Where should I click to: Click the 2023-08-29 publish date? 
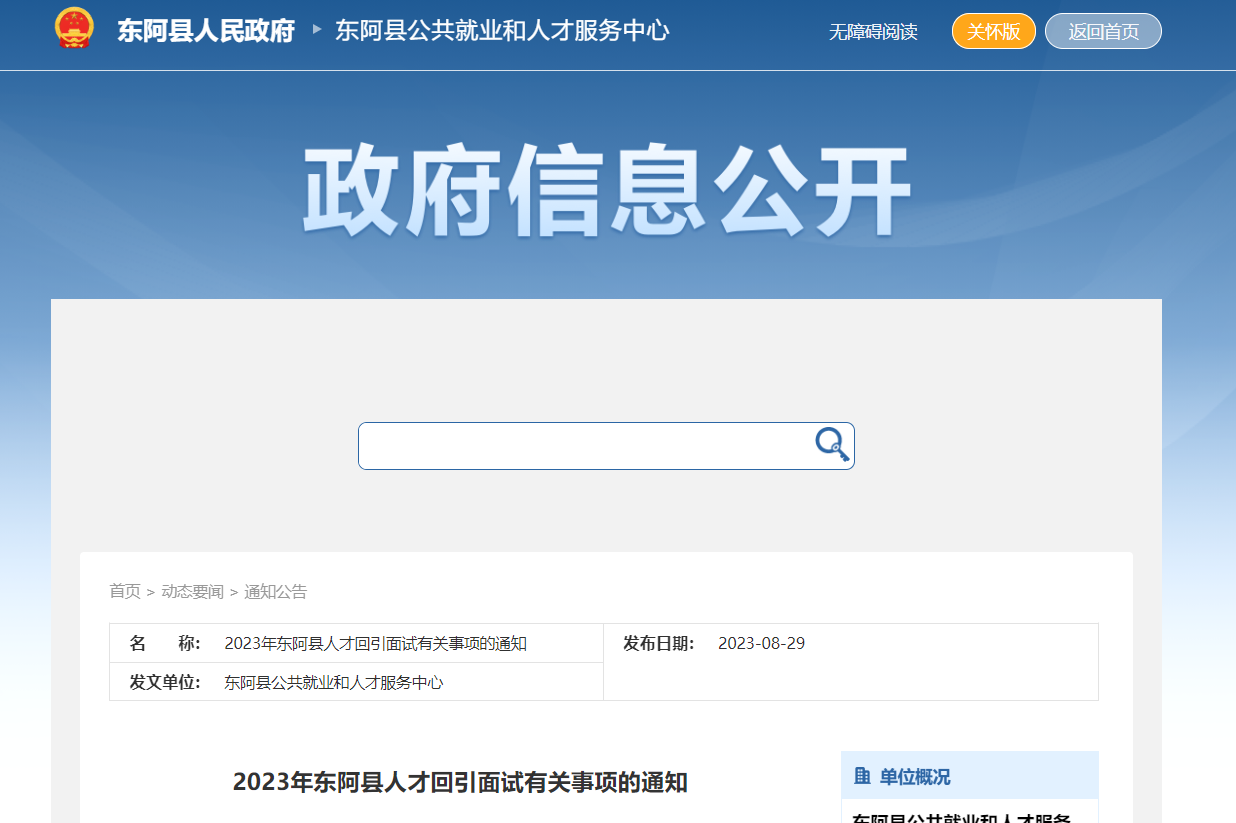click(761, 644)
